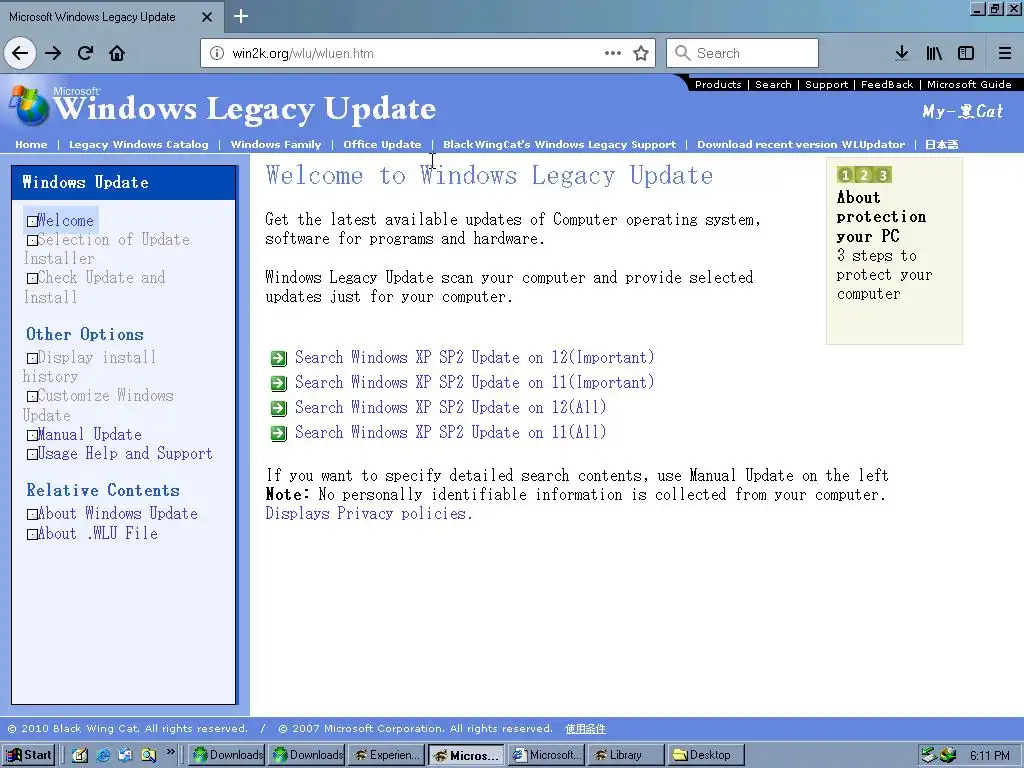Image resolution: width=1024 pixels, height=768 pixels.
Task: Open Download recent version WLUpdator
Action: [x=801, y=144]
